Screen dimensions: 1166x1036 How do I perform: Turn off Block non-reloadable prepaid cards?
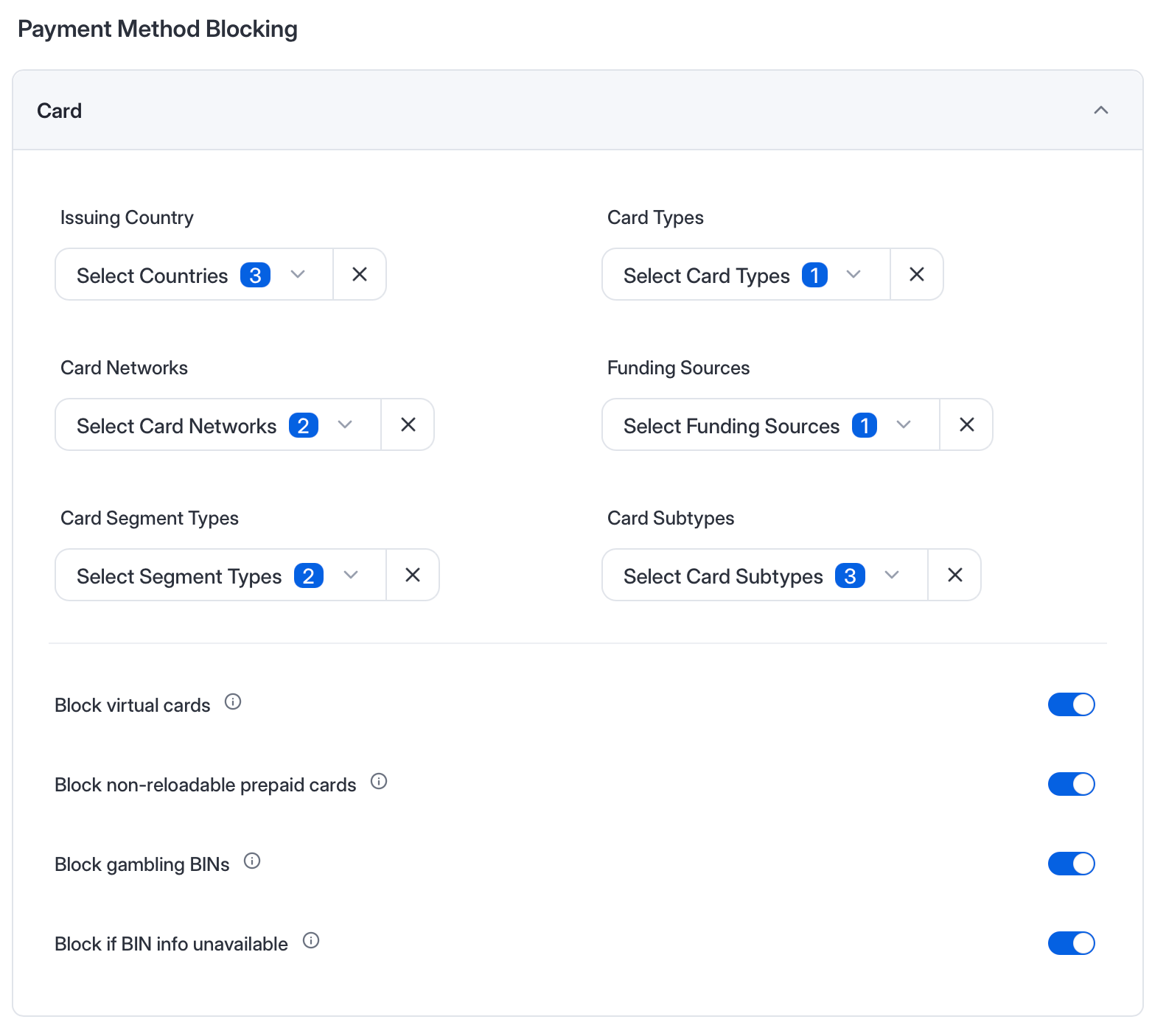(1072, 784)
